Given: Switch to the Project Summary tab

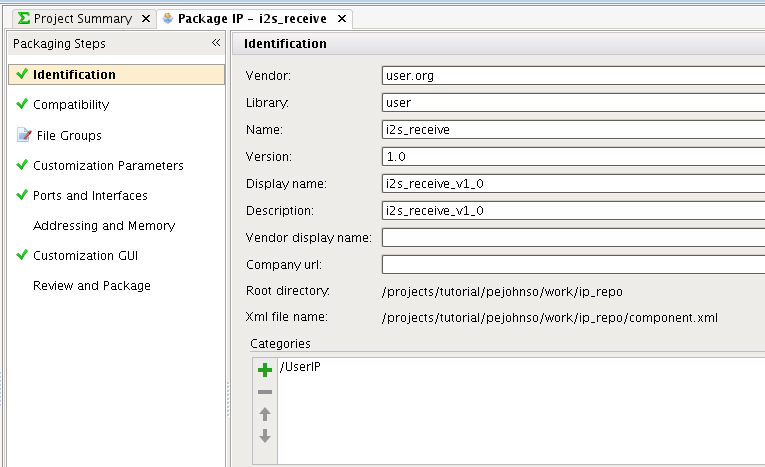Looking at the screenshot, I should click(x=82, y=19).
